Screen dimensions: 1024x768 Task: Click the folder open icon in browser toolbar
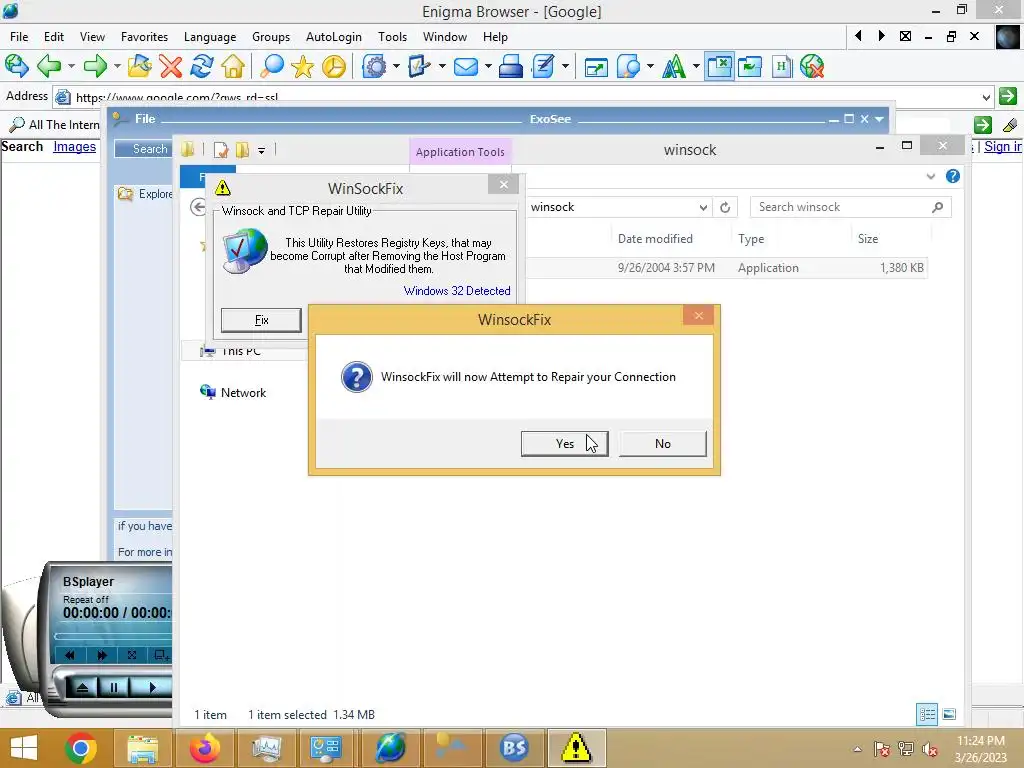click(139, 66)
